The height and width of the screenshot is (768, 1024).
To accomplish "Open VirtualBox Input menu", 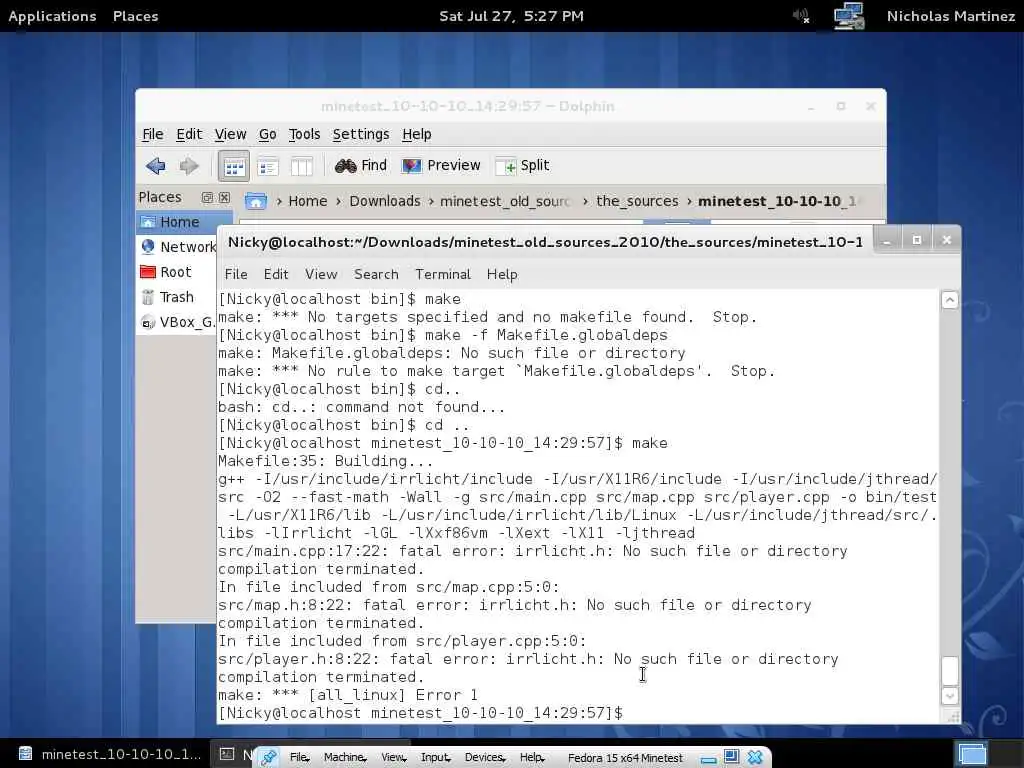I will (x=436, y=758).
